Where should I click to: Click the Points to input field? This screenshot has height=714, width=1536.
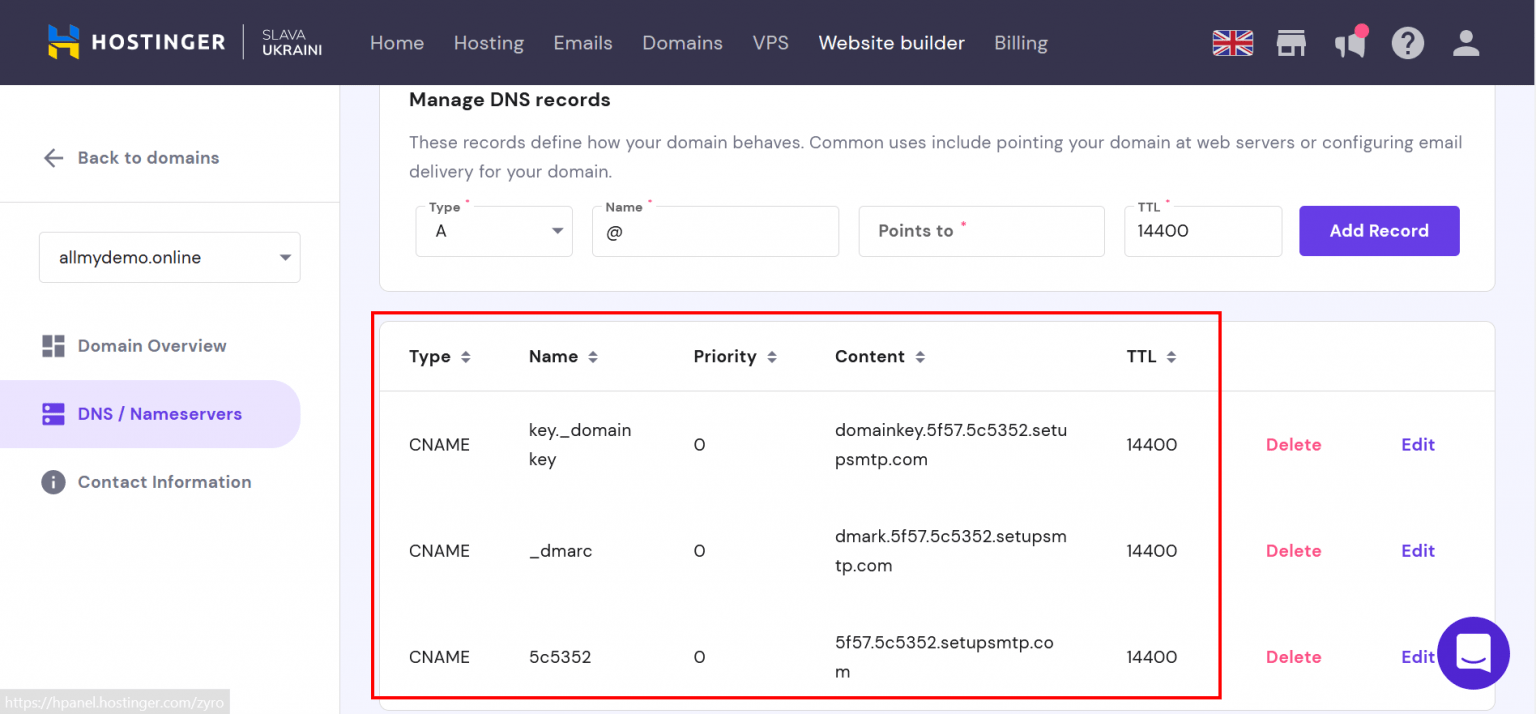click(980, 231)
